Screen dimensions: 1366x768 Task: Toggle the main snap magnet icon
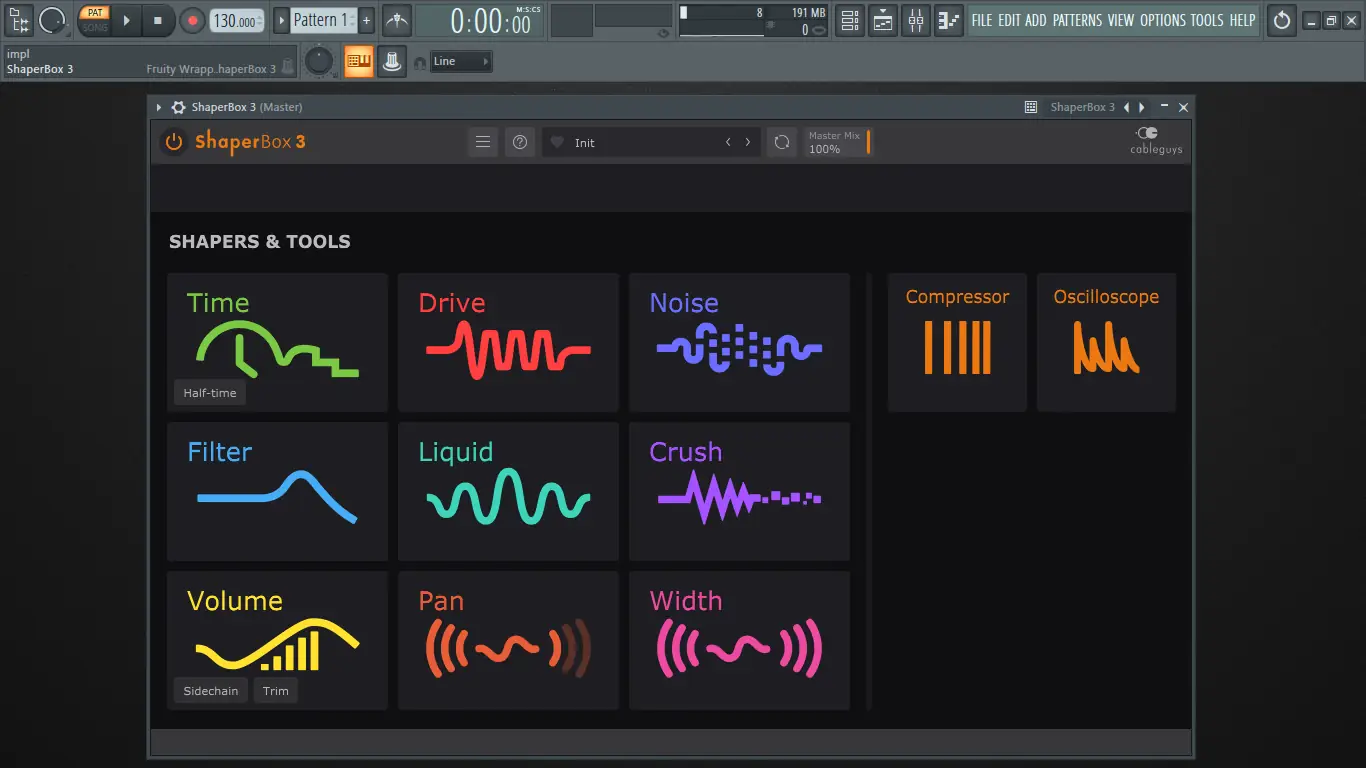420,63
